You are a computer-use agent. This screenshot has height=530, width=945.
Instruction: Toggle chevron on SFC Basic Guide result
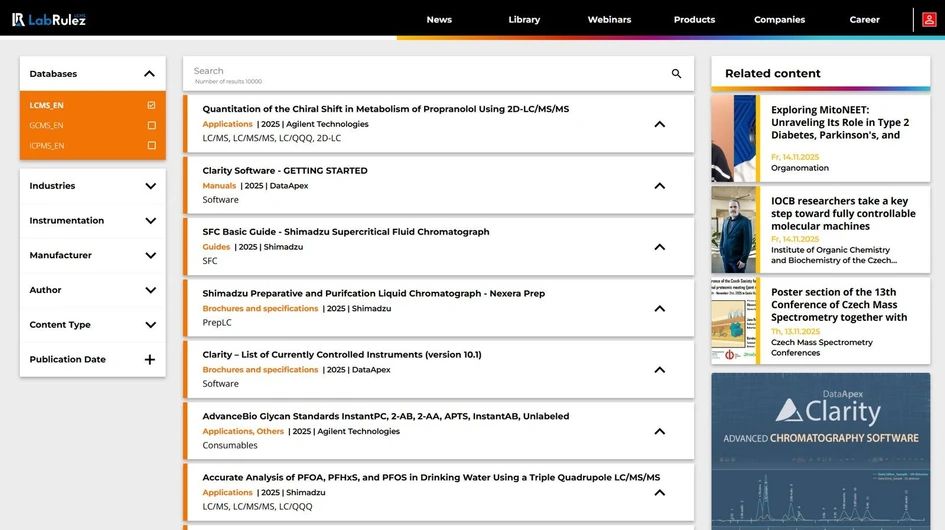tap(659, 247)
